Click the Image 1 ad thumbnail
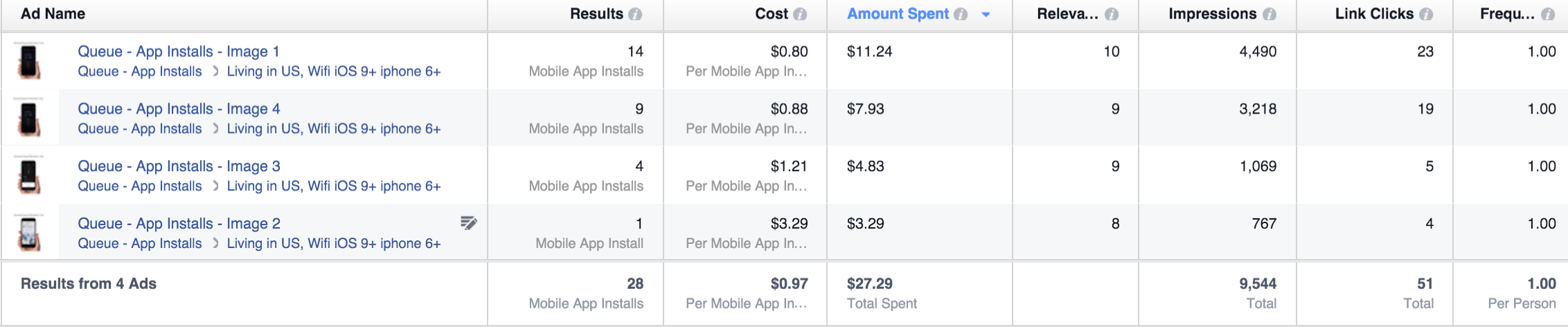1568x327 pixels. tap(29, 61)
